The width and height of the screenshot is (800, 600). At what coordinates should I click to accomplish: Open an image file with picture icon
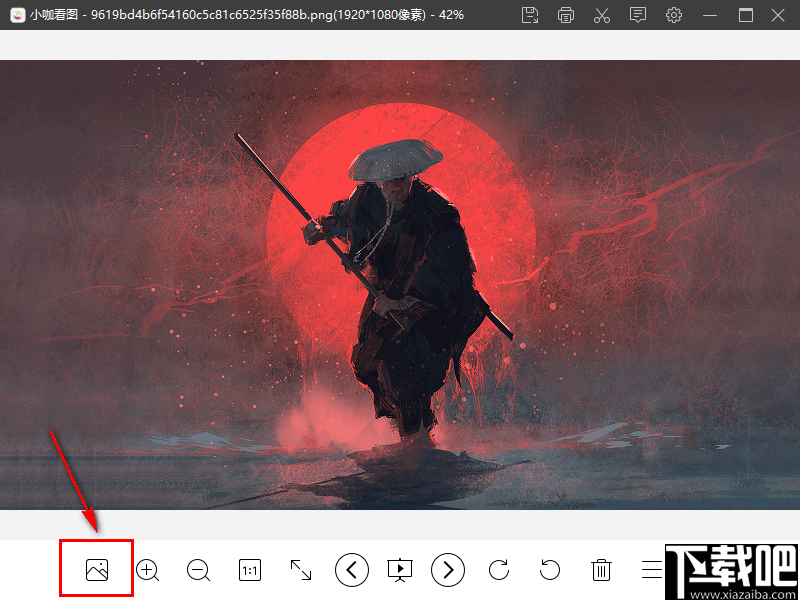click(x=96, y=569)
